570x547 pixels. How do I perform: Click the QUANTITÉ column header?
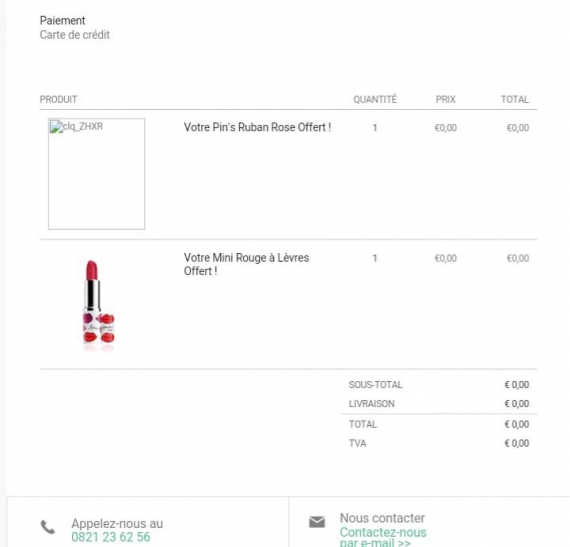[375, 99]
